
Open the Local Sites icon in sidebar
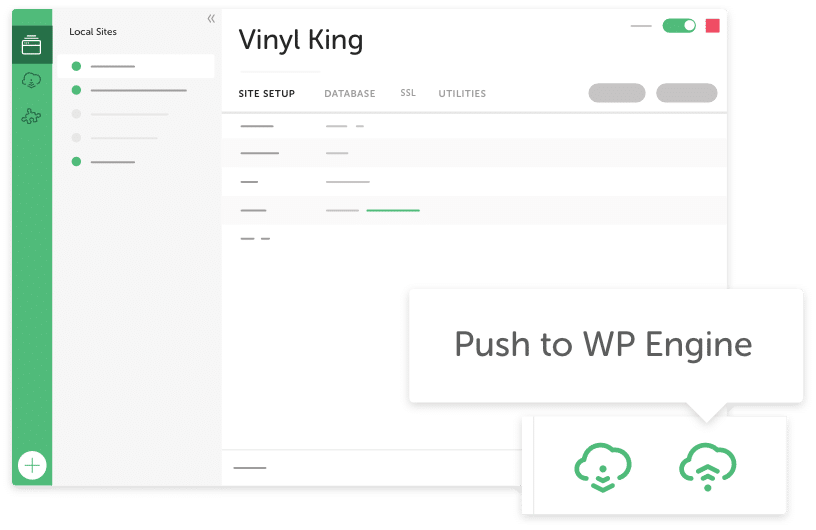(x=31, y=45)
